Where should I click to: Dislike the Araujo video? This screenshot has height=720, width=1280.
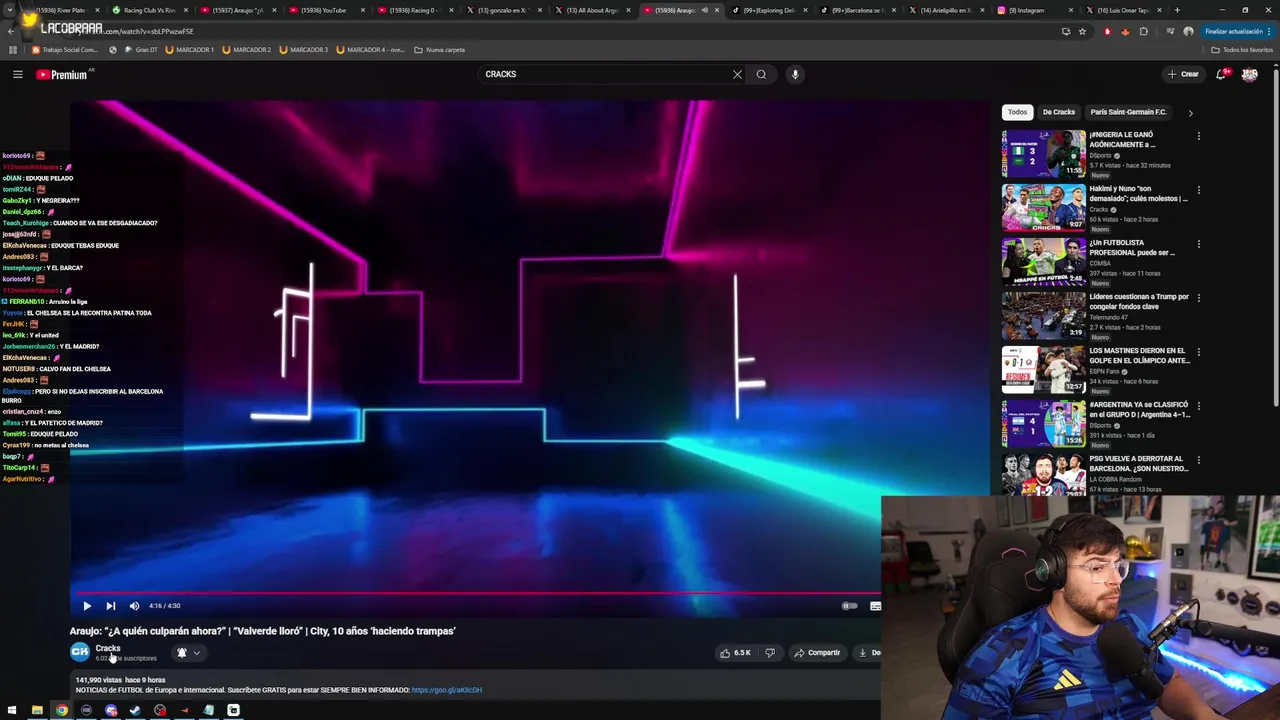[770, 653]
